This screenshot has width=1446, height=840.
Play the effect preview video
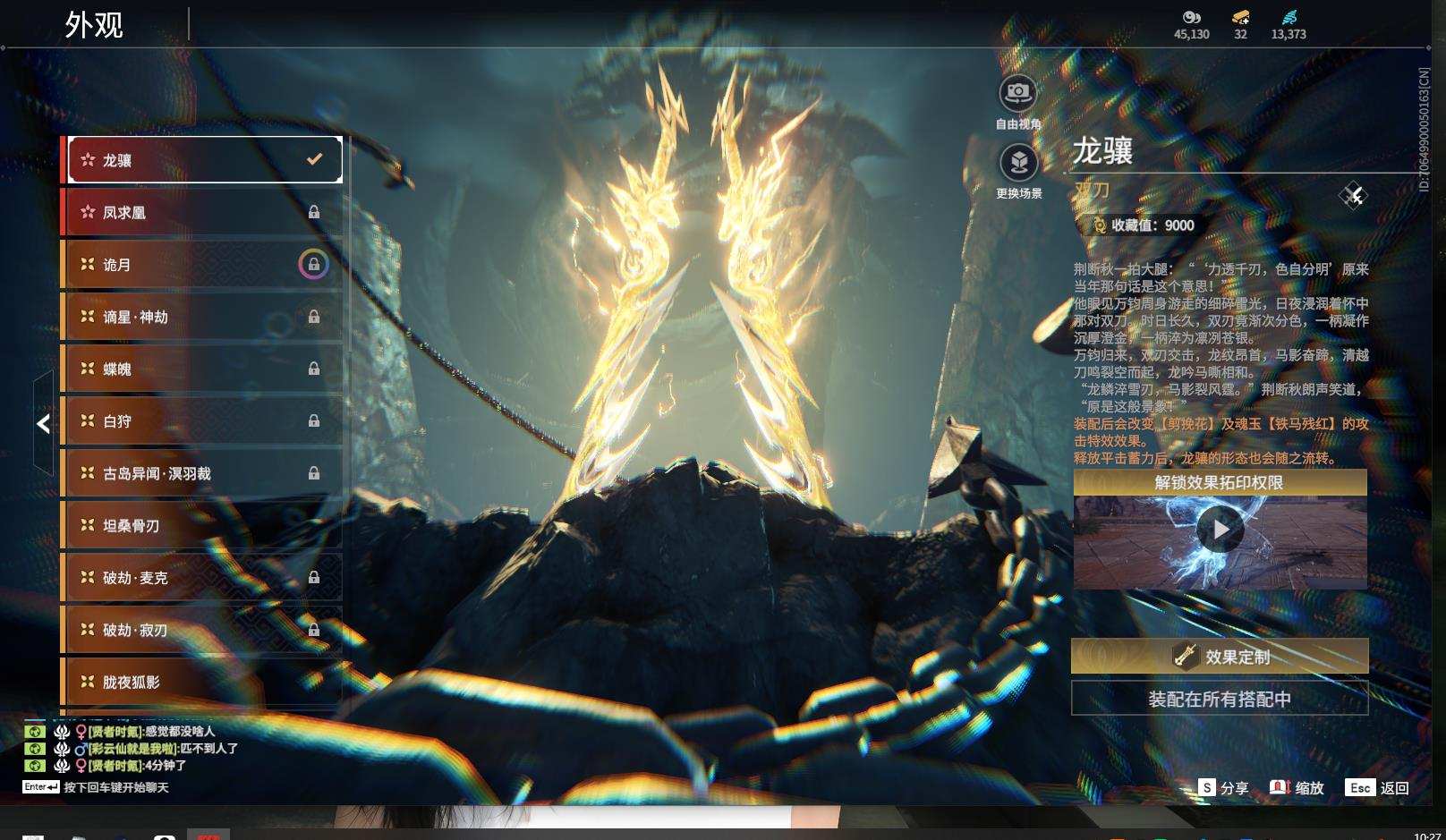[x=1221, y=530]
